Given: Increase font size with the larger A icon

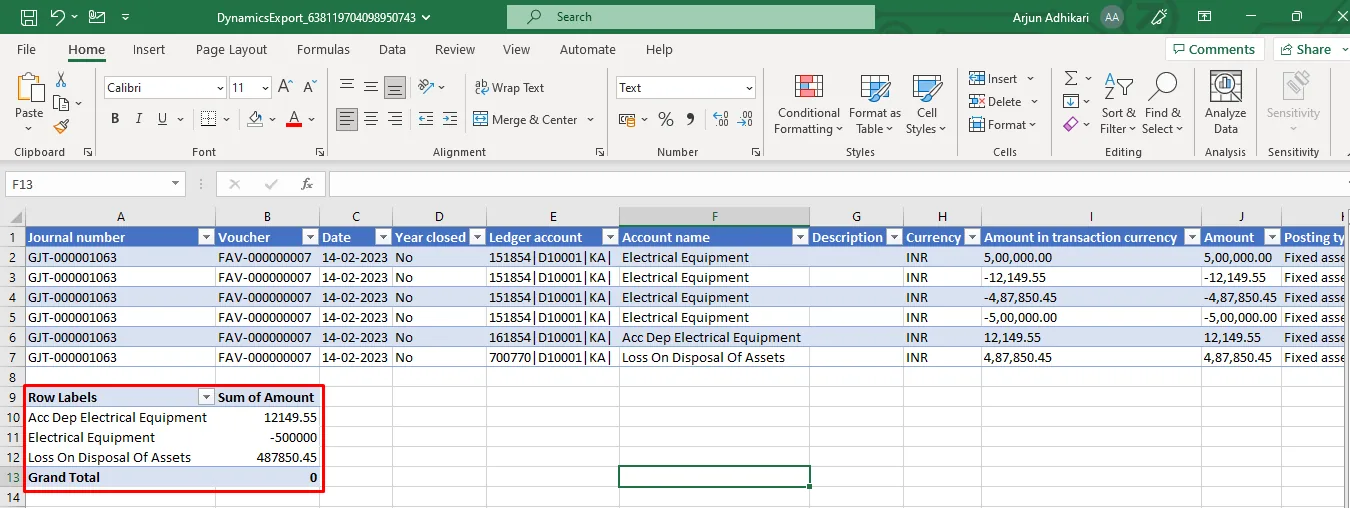Looking at the screenshot, I should (285, 88).
